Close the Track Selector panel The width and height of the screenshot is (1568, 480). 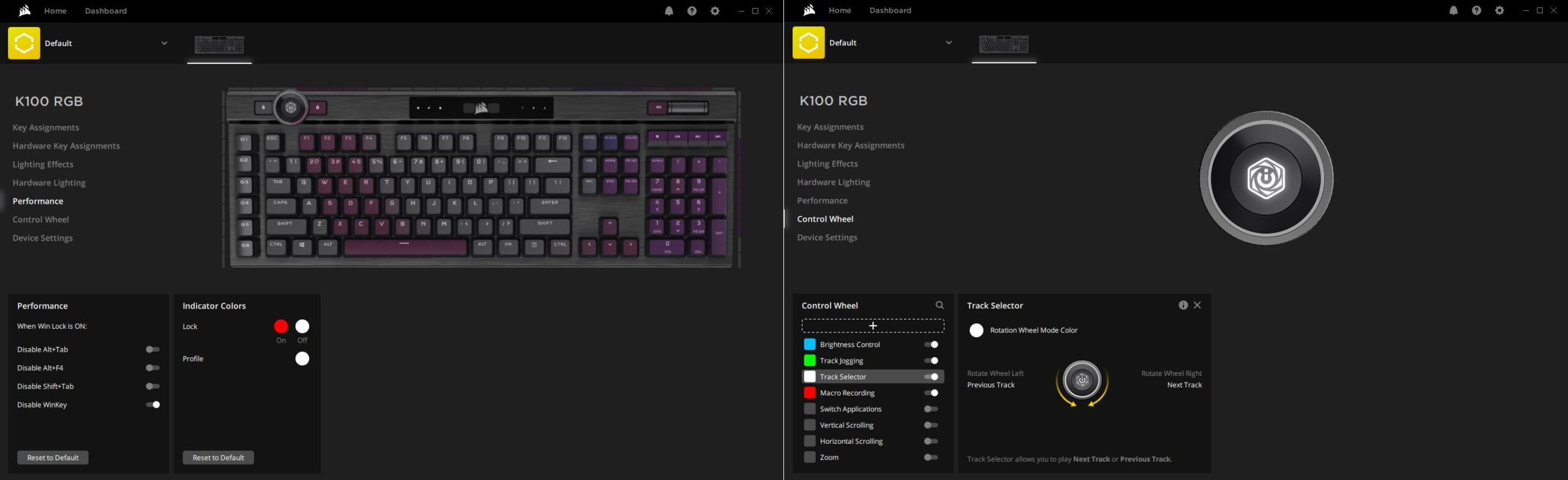pyautogui.click(x=1197, y=305)
